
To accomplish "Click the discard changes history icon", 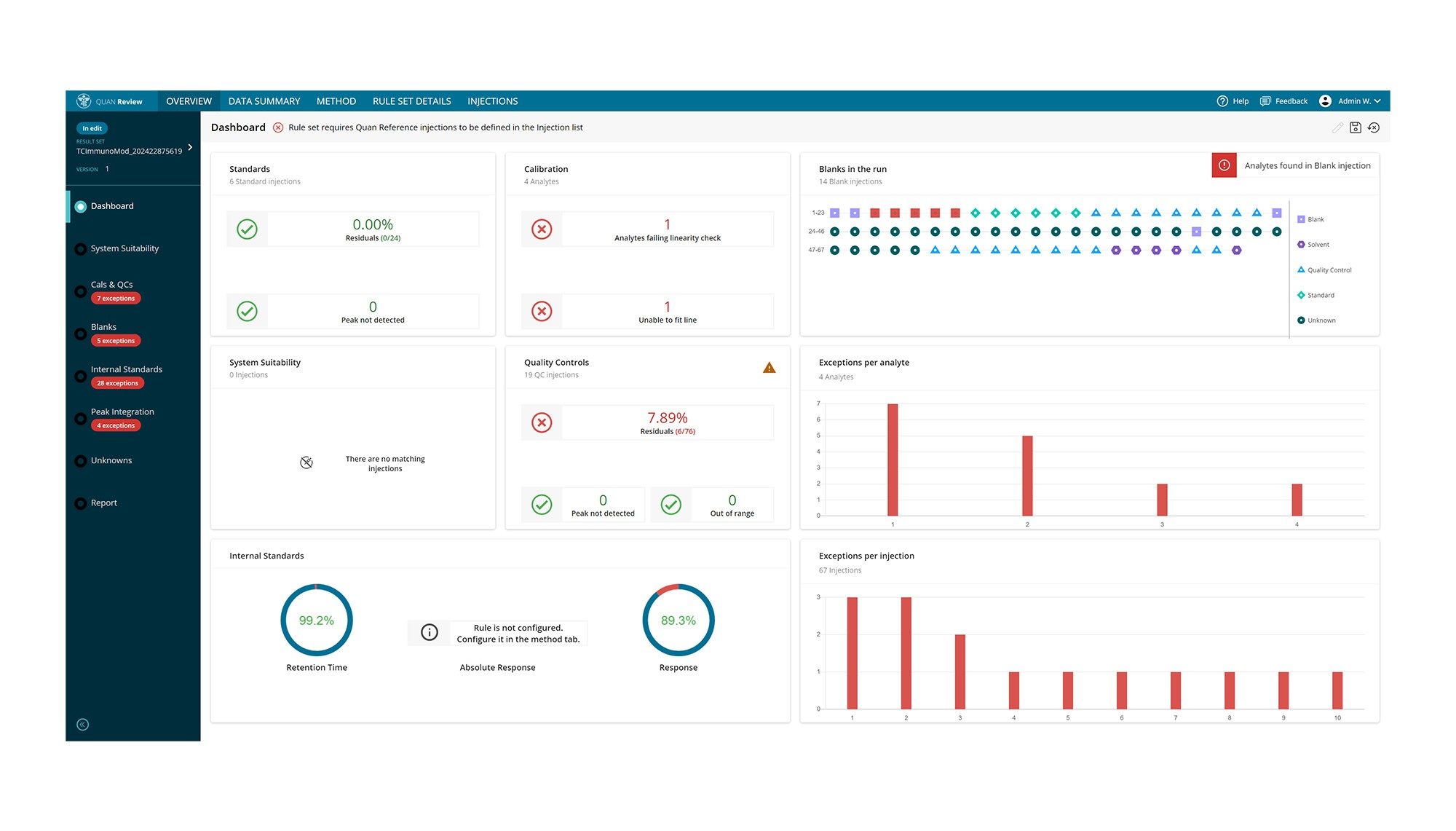I will click(1374, 127).
